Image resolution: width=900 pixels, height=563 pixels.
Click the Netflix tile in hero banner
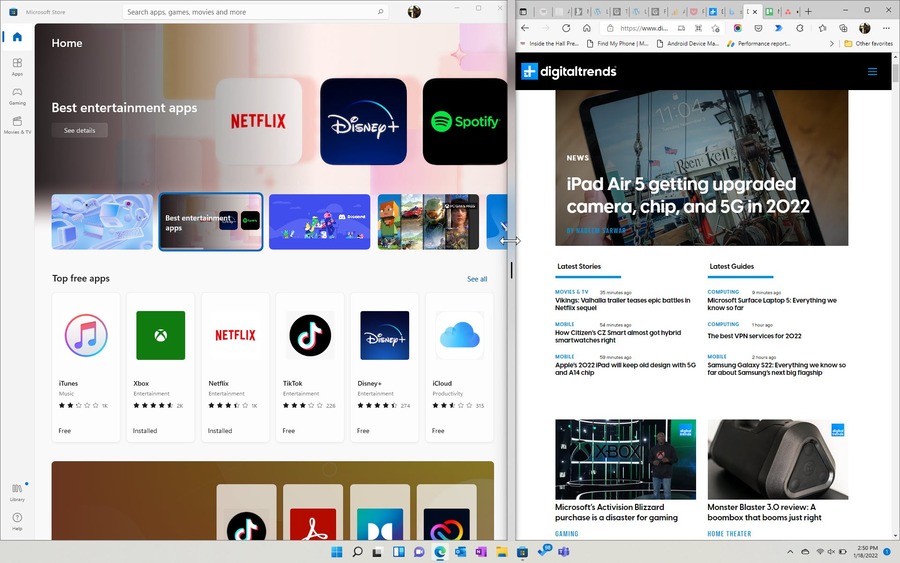258,121
